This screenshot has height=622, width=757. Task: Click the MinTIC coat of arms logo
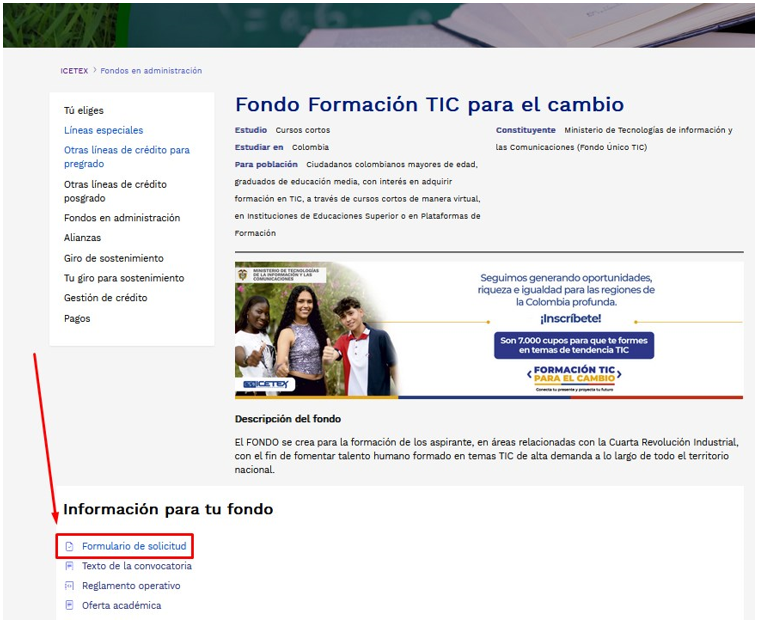242,275
